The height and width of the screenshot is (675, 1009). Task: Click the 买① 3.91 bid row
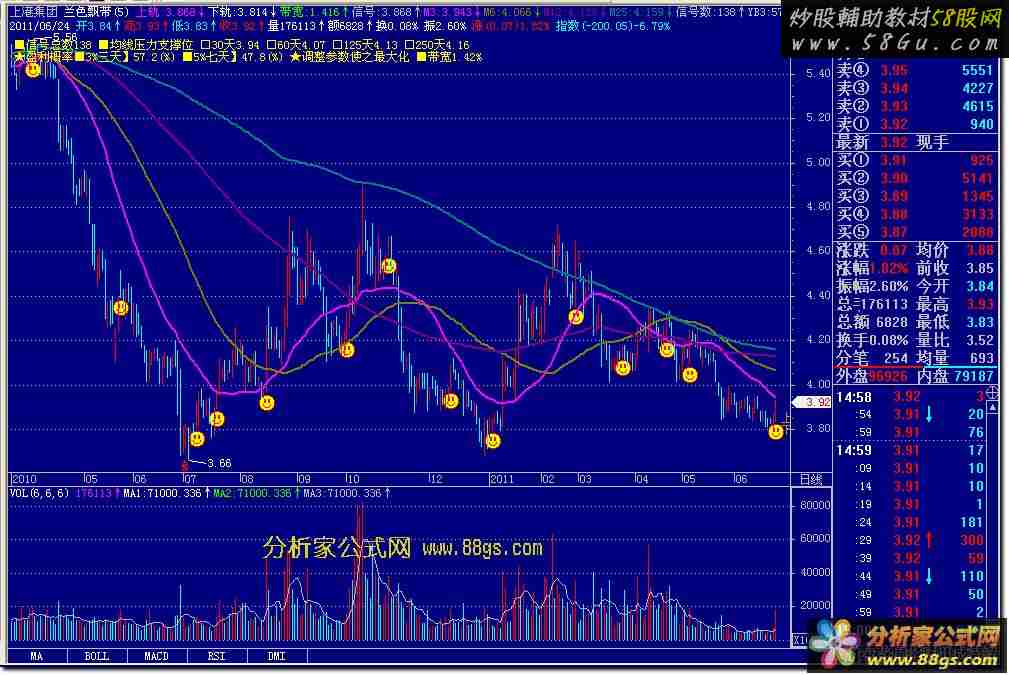point(915,160)
